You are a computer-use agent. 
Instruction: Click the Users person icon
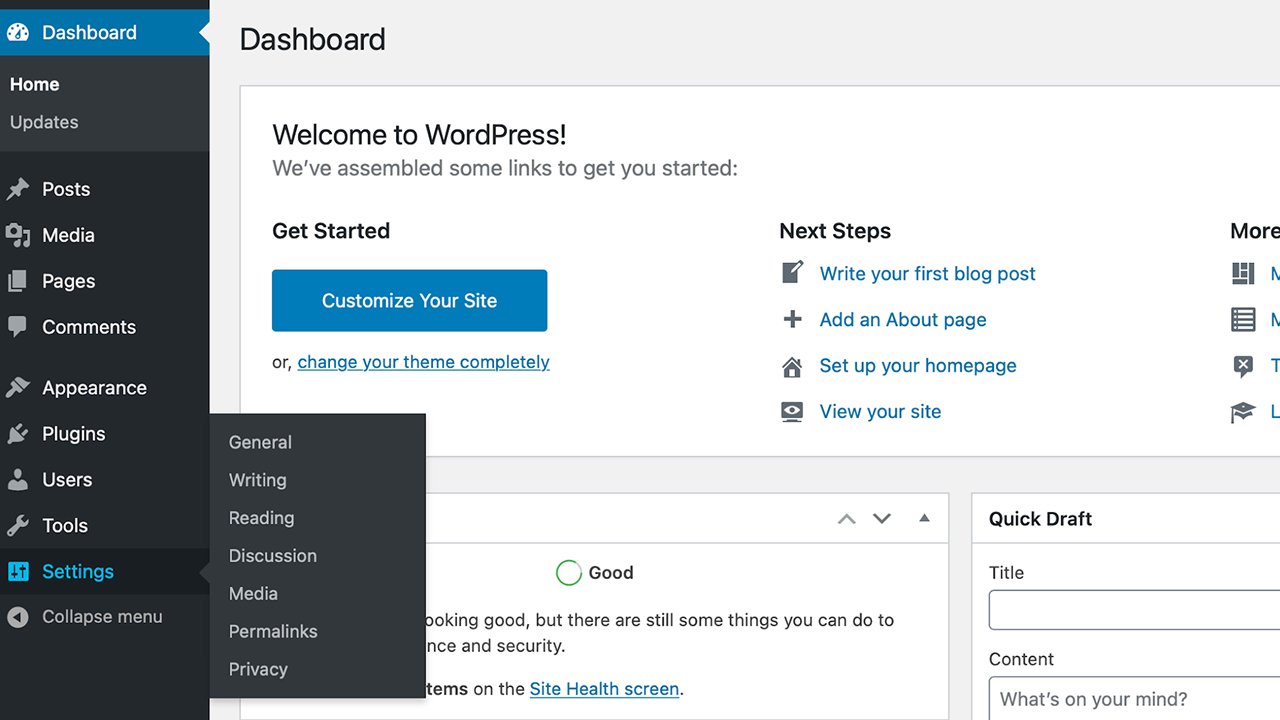pos(18,480)
